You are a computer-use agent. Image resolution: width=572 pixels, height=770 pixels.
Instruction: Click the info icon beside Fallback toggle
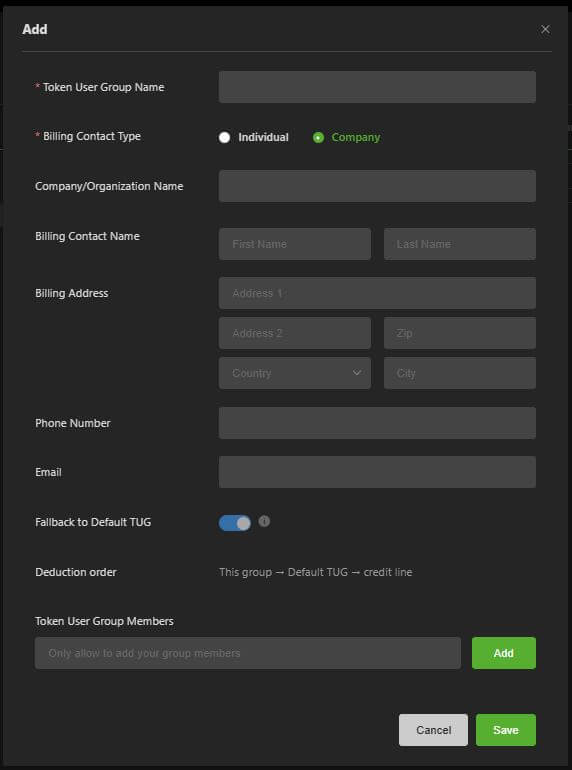[x=264, y=521]
